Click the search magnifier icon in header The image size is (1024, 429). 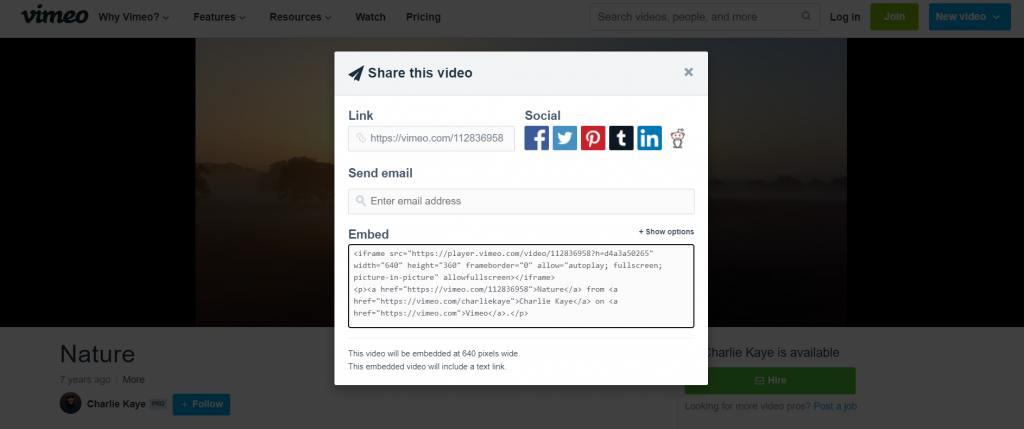pos(807,16)
